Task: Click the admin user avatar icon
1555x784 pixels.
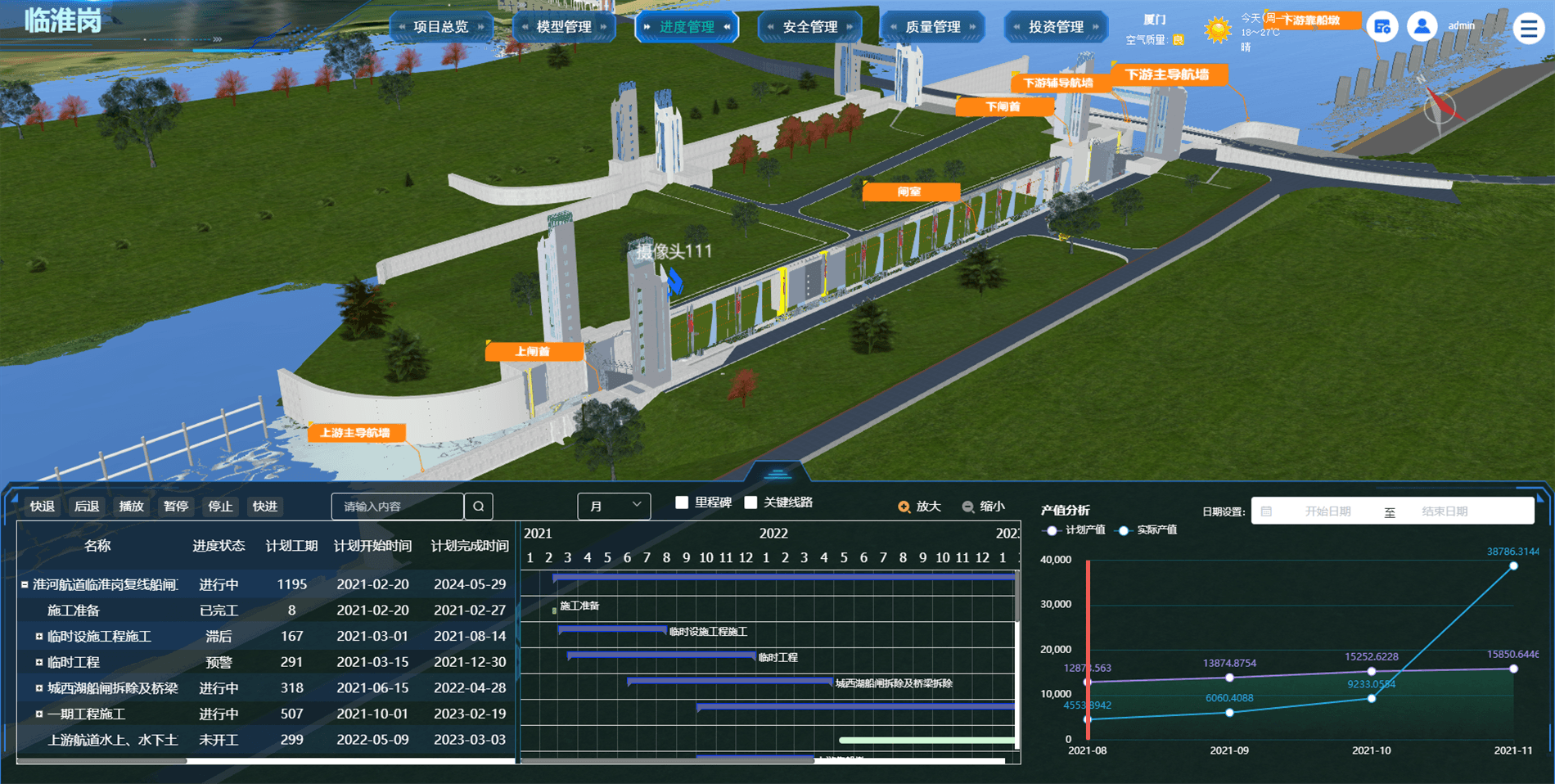Action: (1422, 26)
